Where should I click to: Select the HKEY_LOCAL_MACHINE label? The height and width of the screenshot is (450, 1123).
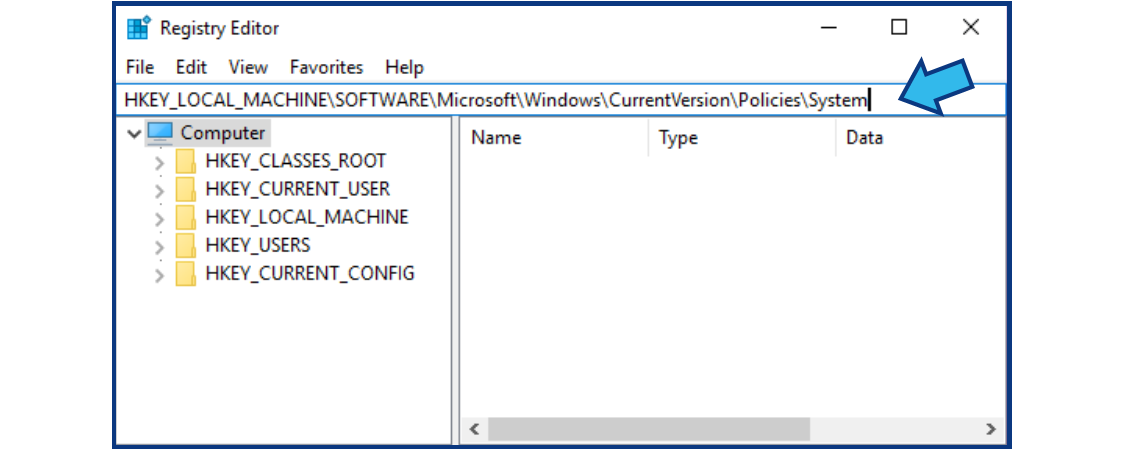[307, 217]
